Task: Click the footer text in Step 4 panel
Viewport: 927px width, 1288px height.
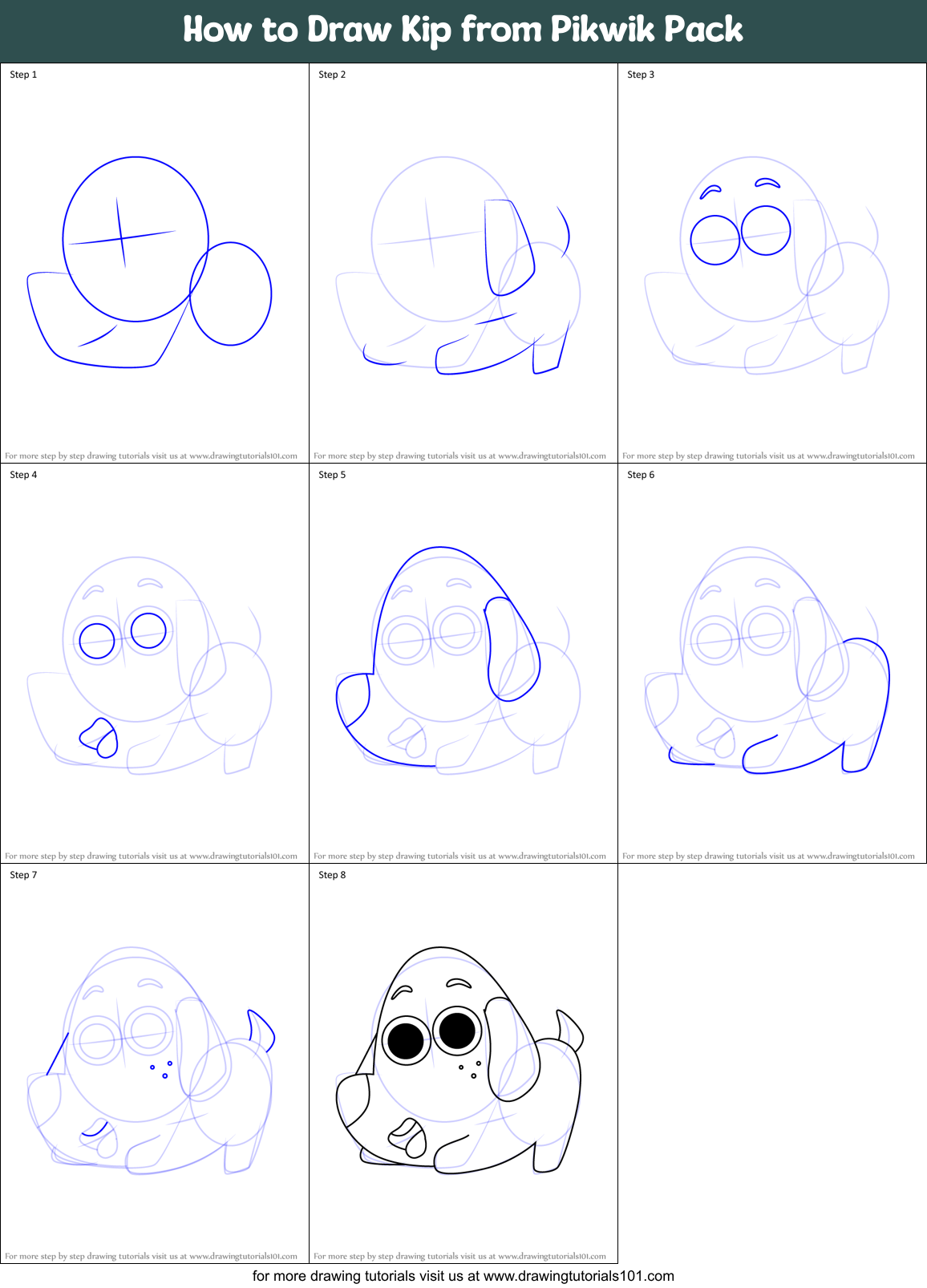Action: click(x=151, y=856)
